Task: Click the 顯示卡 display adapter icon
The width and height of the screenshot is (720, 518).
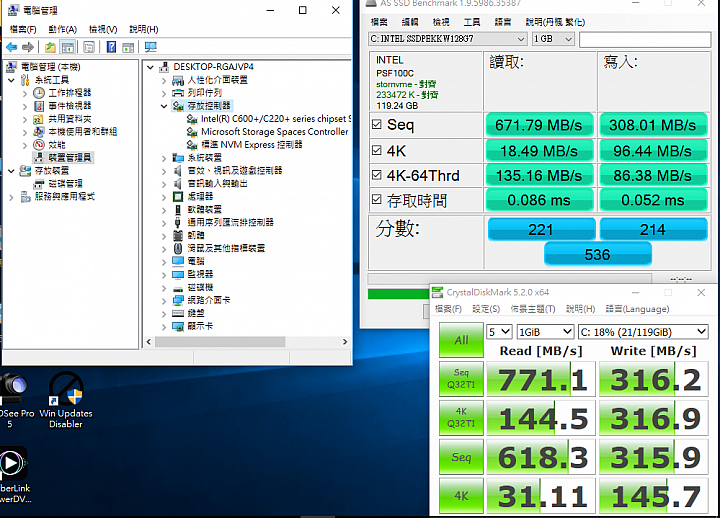Action: [x=178, y=326]
